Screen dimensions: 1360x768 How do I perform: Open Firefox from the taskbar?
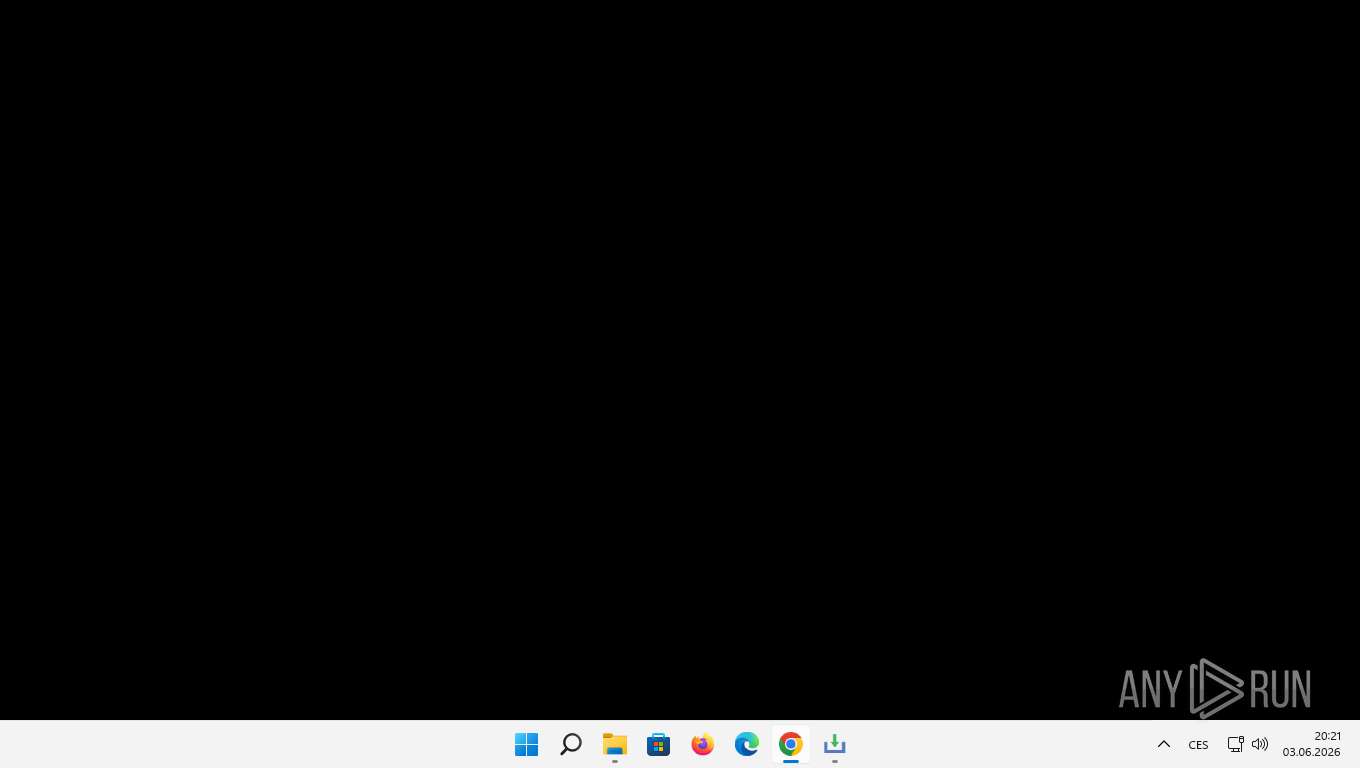pyautogui.click(x=703, y=744)
